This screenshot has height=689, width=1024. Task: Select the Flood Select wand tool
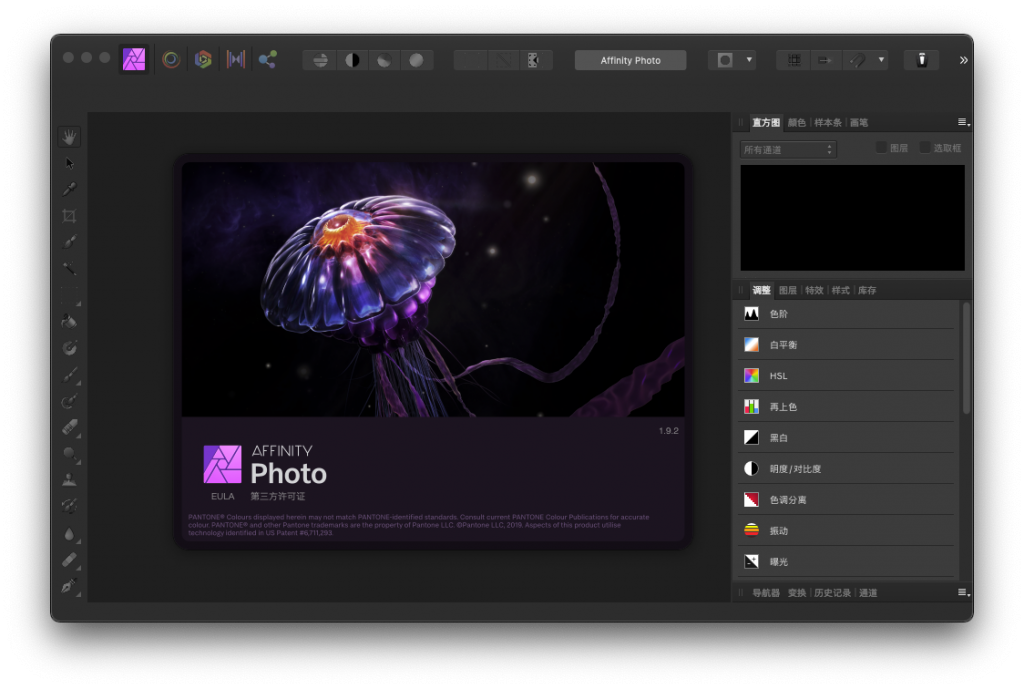click(x=69, y=268)
